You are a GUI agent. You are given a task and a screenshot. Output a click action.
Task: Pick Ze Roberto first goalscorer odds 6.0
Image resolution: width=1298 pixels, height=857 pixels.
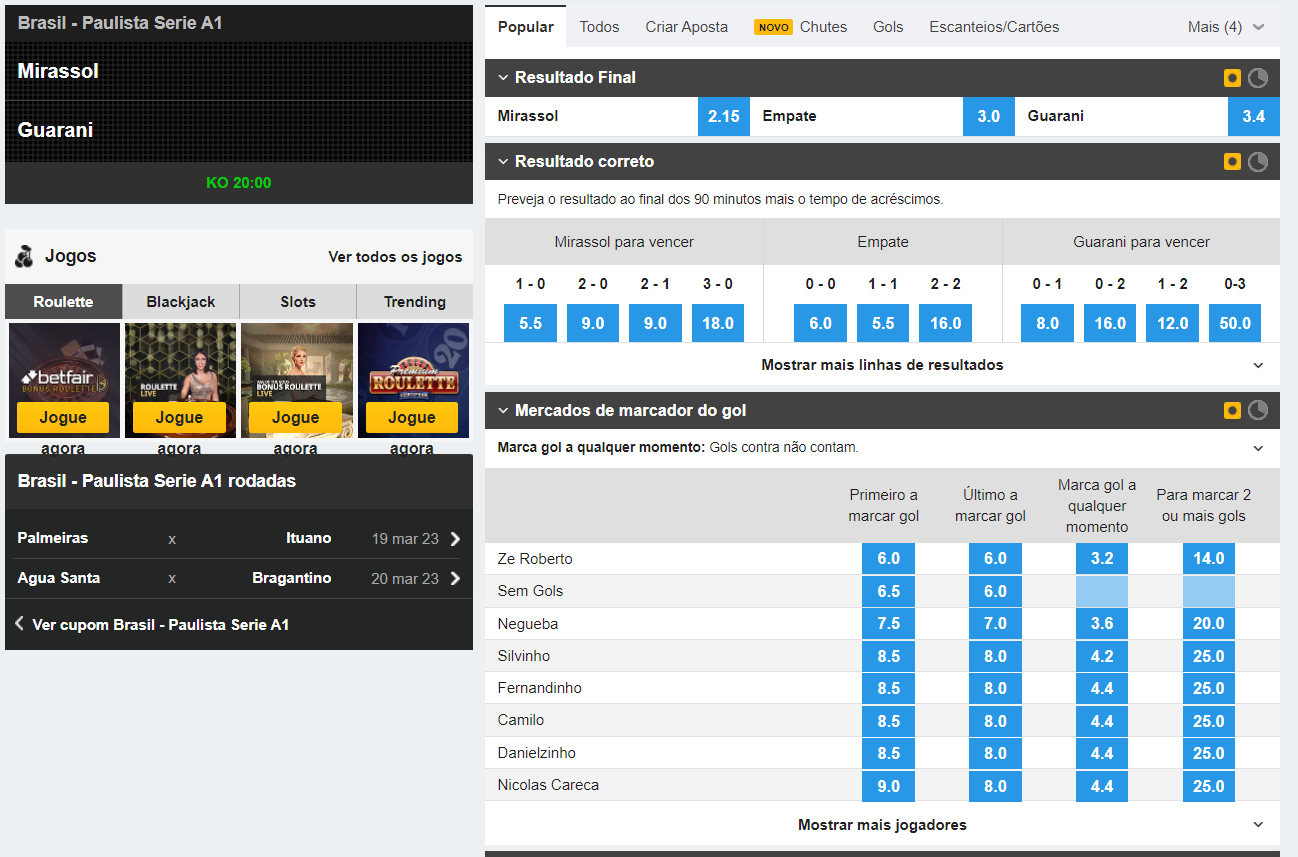pyautogui.click(x=888, y=559)
